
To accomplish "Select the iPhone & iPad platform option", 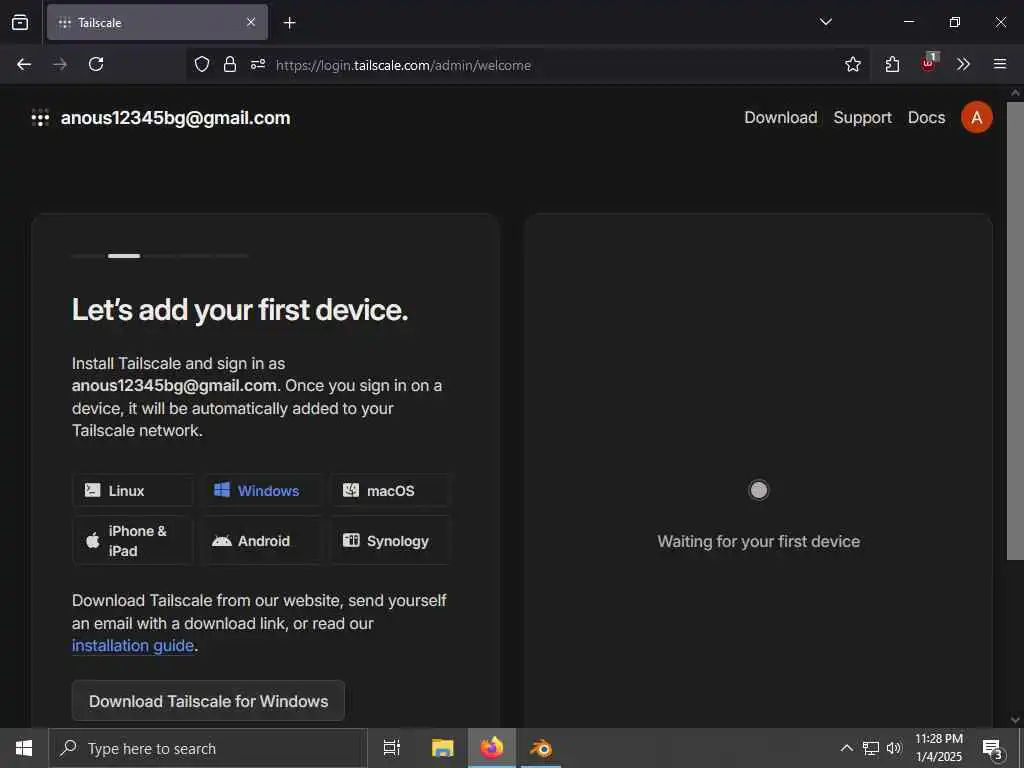I will 133,541.
